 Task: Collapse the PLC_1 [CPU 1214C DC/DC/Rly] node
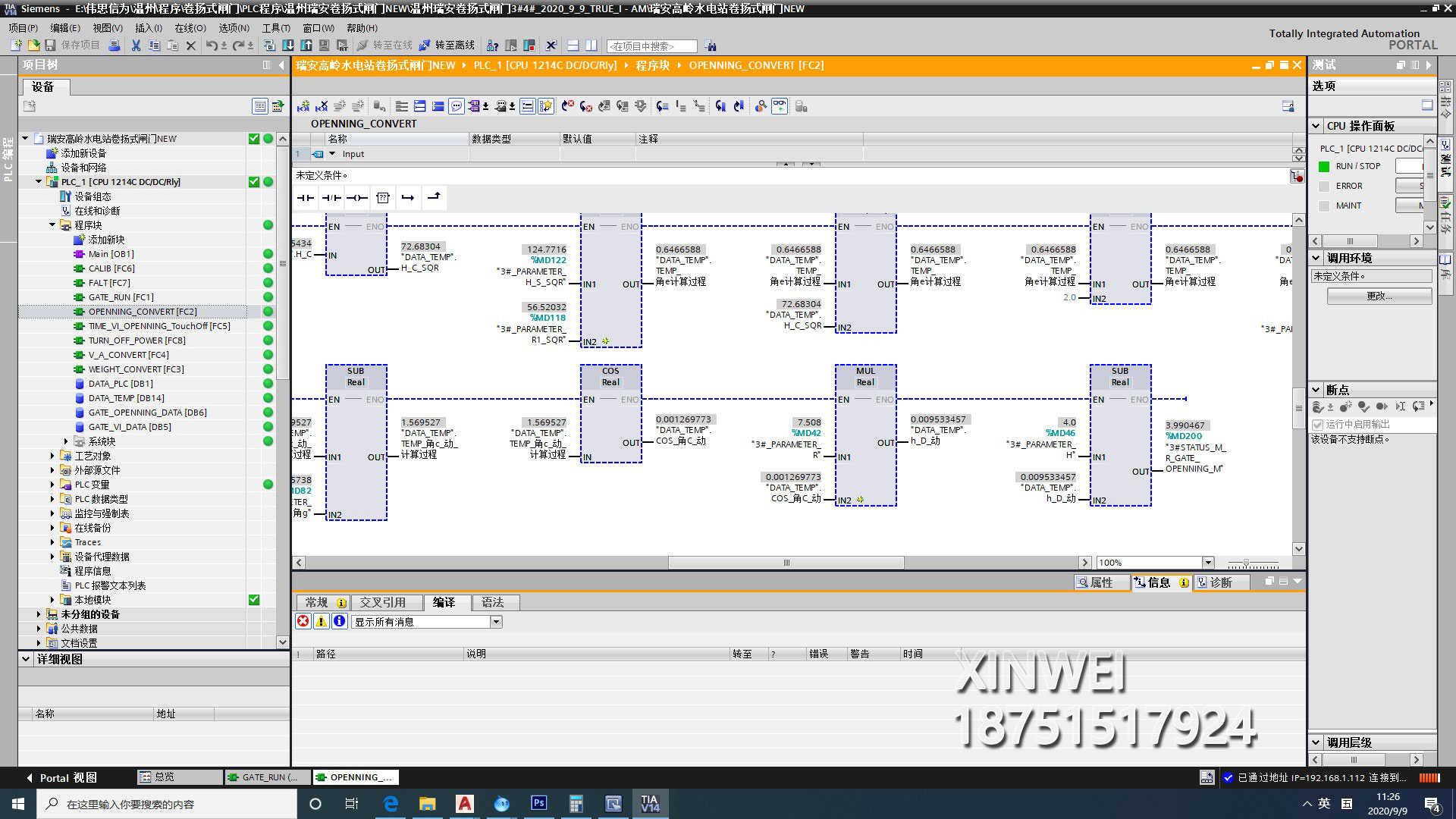(39, 182)
